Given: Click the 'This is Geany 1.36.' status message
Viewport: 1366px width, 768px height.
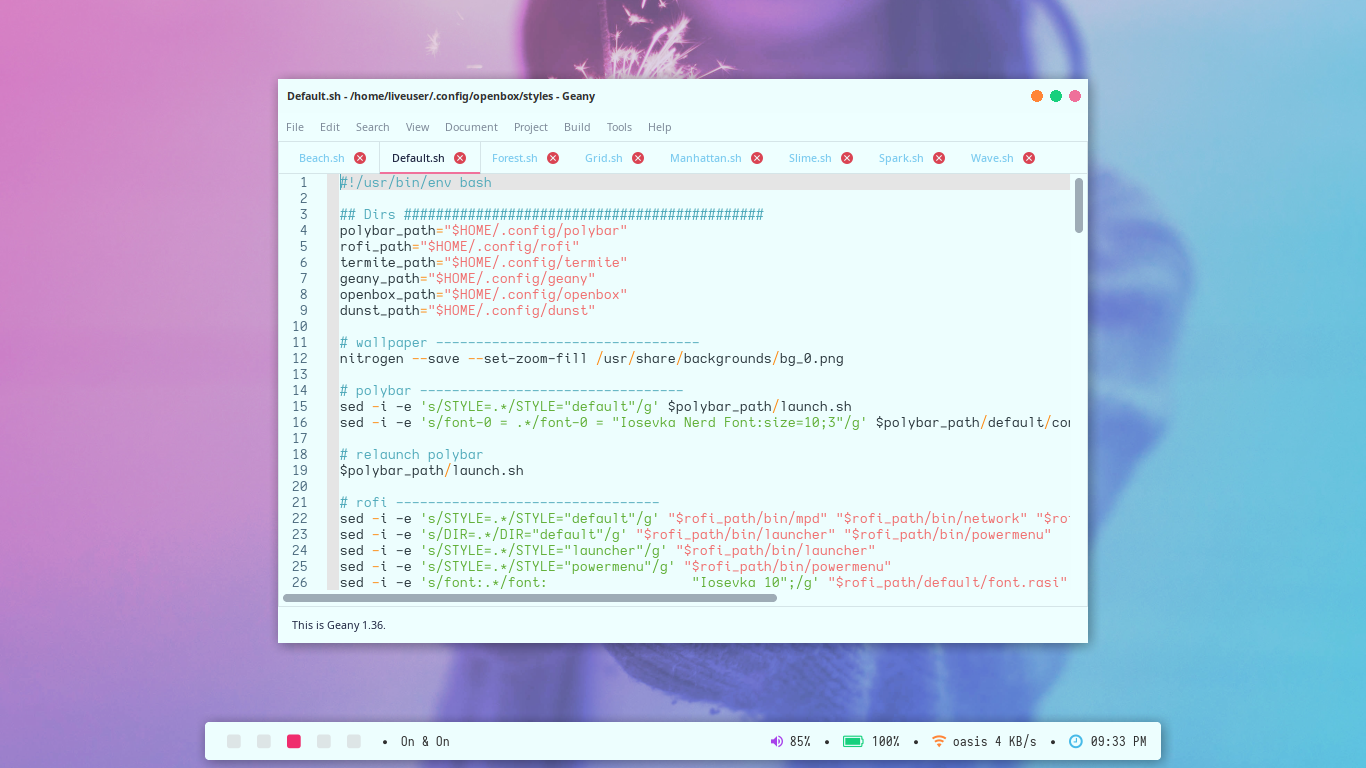Looking at the screenshot, I should point(338,625).
